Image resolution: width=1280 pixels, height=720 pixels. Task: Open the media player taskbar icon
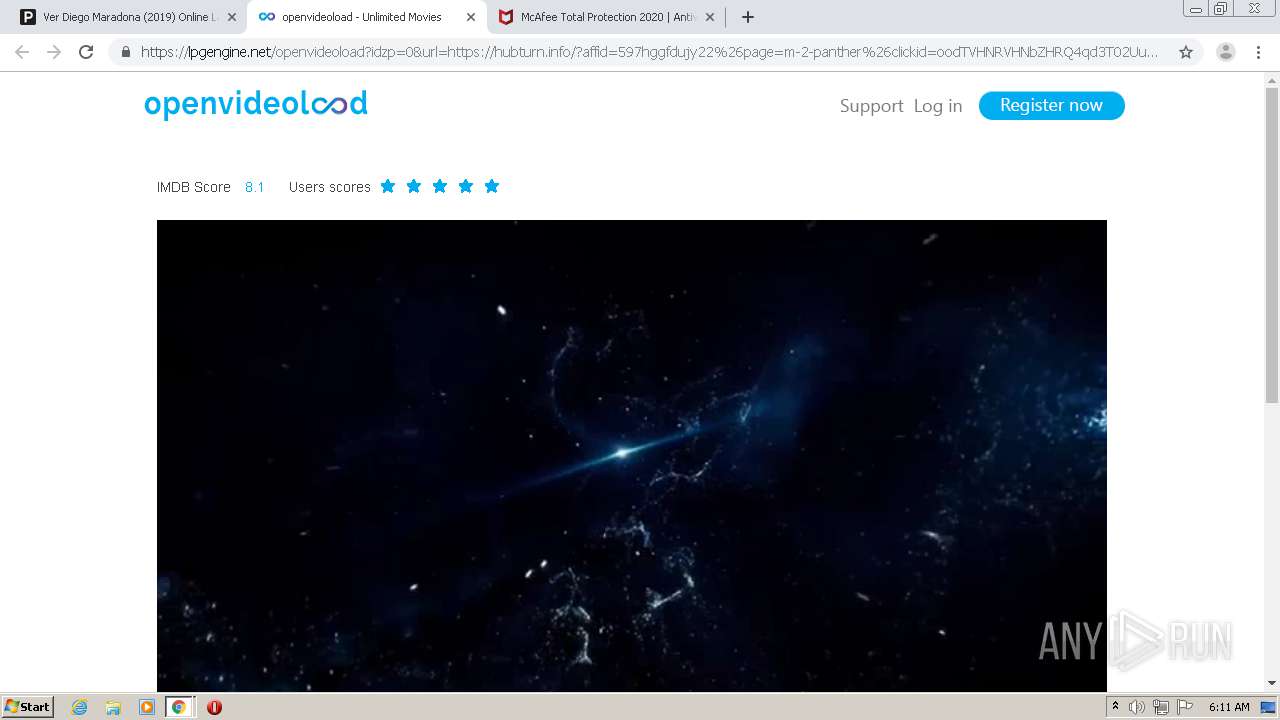pos(147,707)
